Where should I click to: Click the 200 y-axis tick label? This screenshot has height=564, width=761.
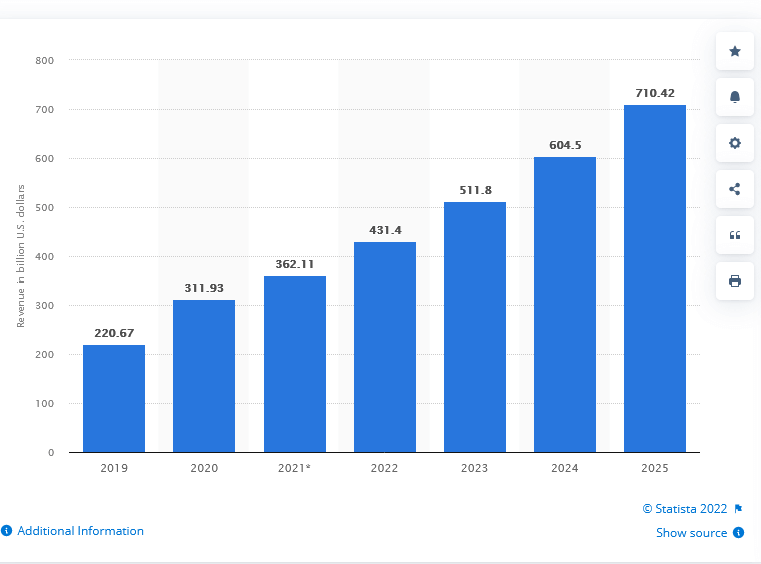(45, 355)
